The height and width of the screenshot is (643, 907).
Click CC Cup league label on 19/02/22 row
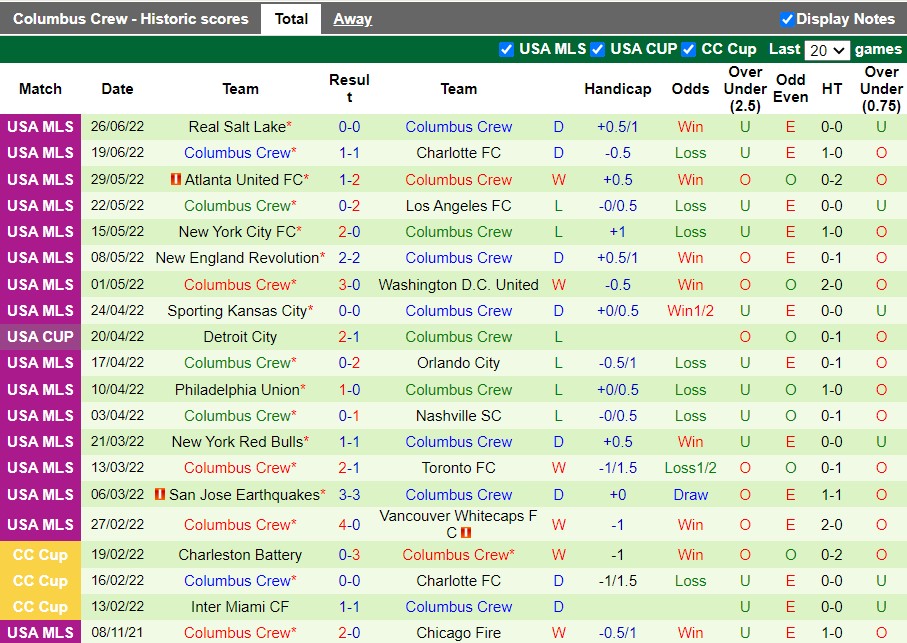[x=40, y=555]
